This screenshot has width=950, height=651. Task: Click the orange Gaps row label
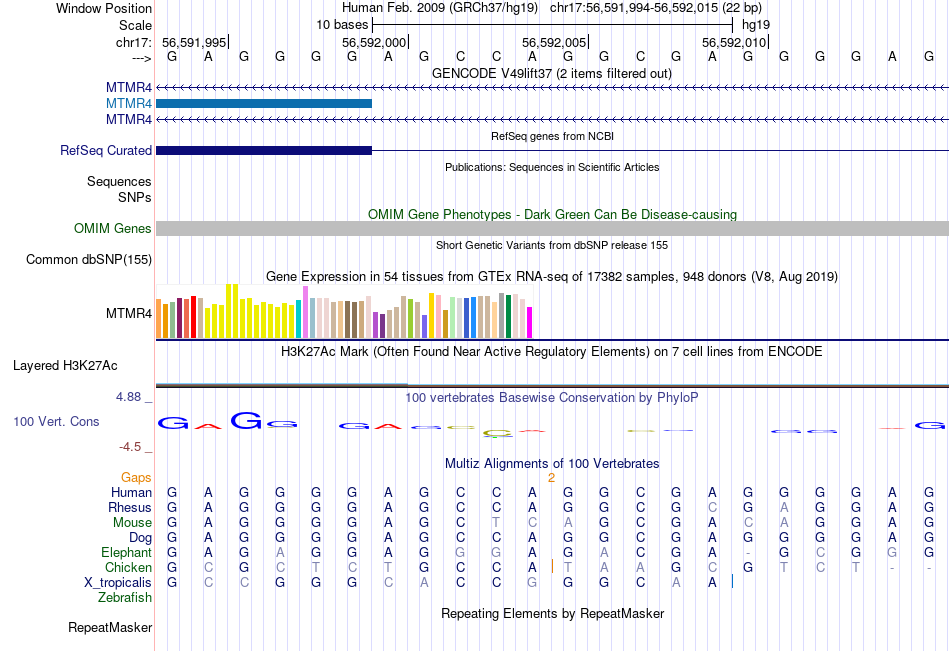tap(136, 478)
